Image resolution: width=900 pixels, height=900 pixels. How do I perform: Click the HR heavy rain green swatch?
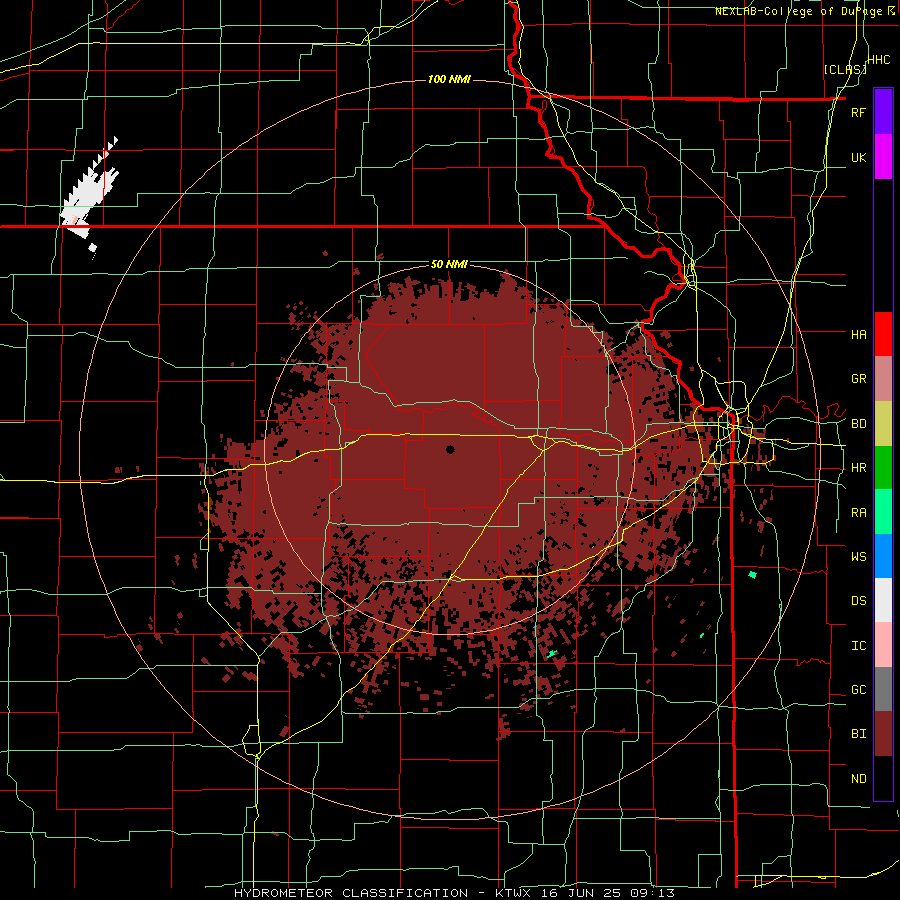click(883, 468)
